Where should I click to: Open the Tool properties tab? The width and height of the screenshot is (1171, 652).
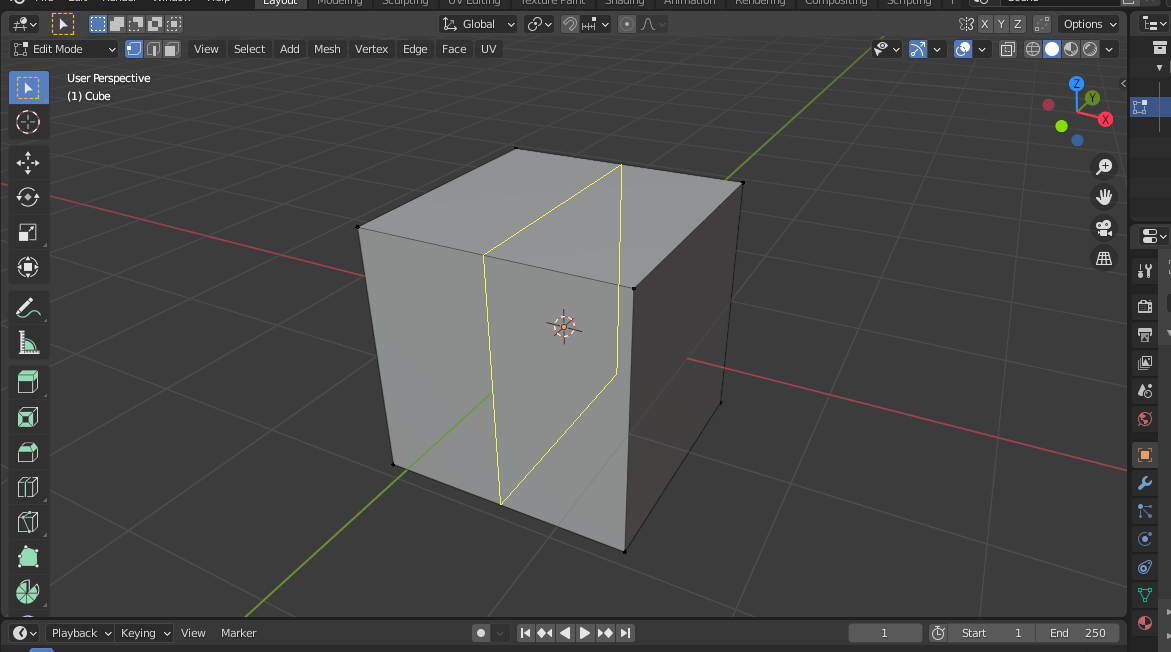(x=1145, y=271)
